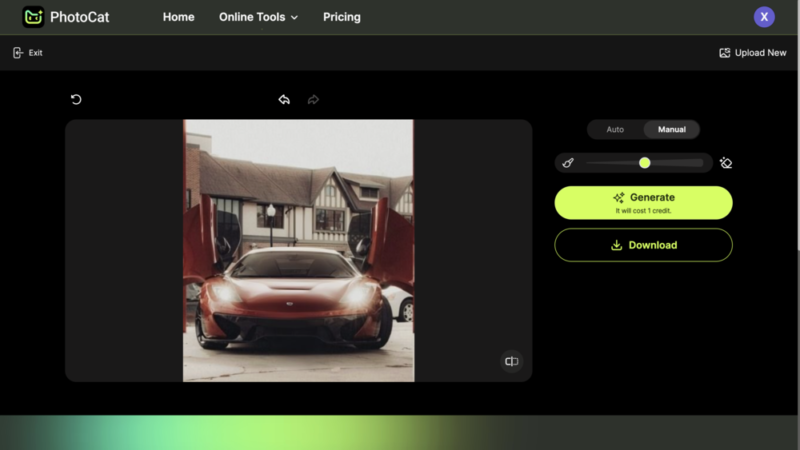Redo the edit with forward arrow

tap(313, 100)
